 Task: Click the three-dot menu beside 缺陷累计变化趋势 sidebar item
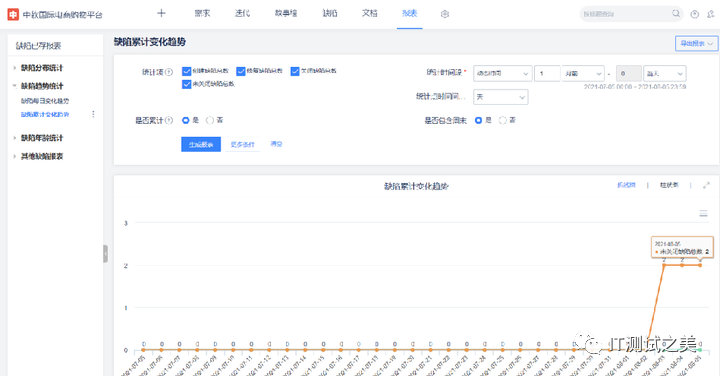tap(93, 114)
